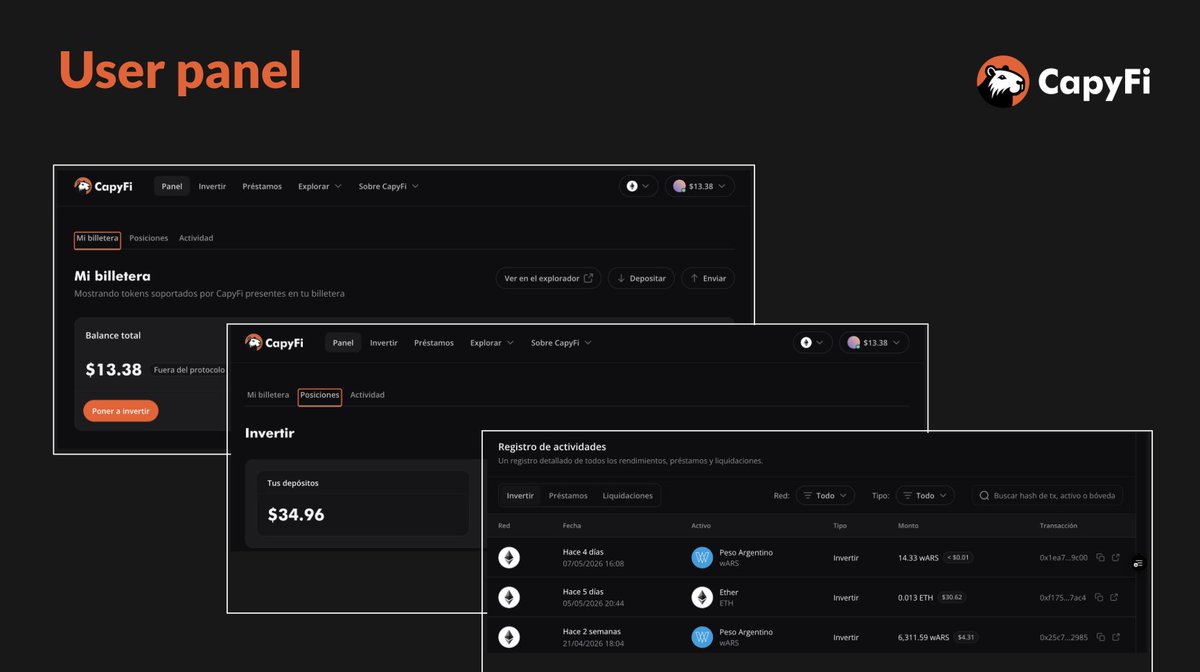1200x672 pixels.
Task: Click the CapyFi logo in the Mi billetera window
Action: pos(103,186)
